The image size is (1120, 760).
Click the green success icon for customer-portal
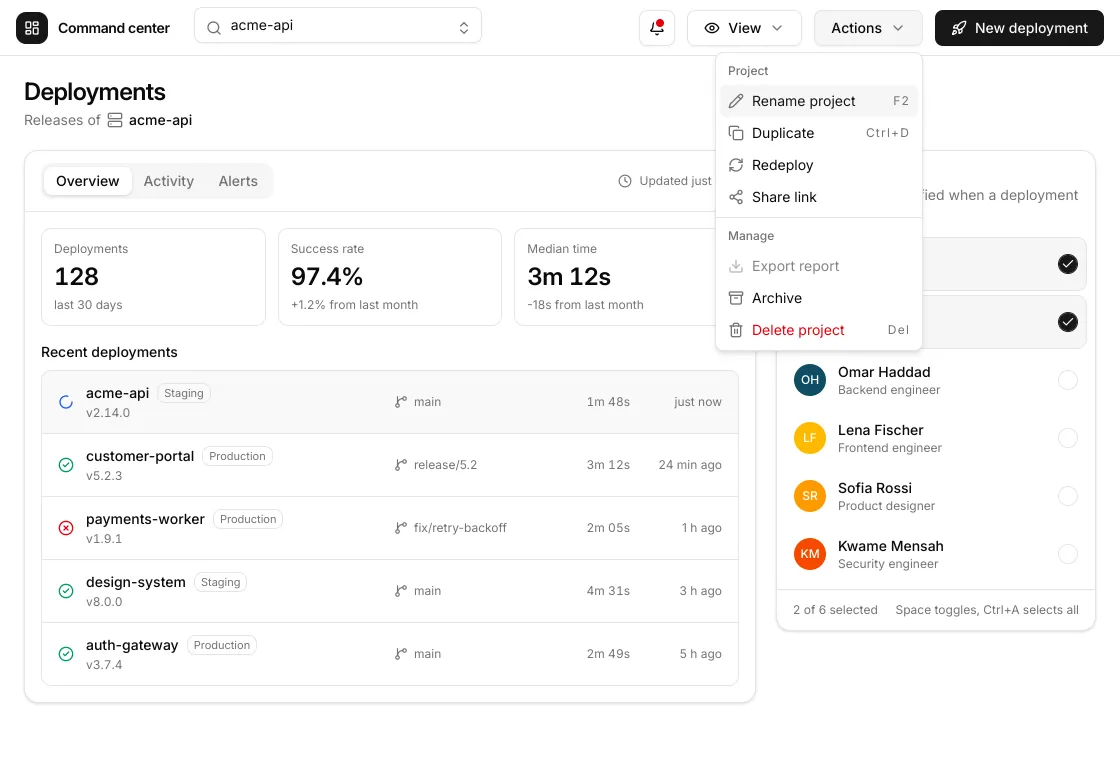(x=66, y=465)
